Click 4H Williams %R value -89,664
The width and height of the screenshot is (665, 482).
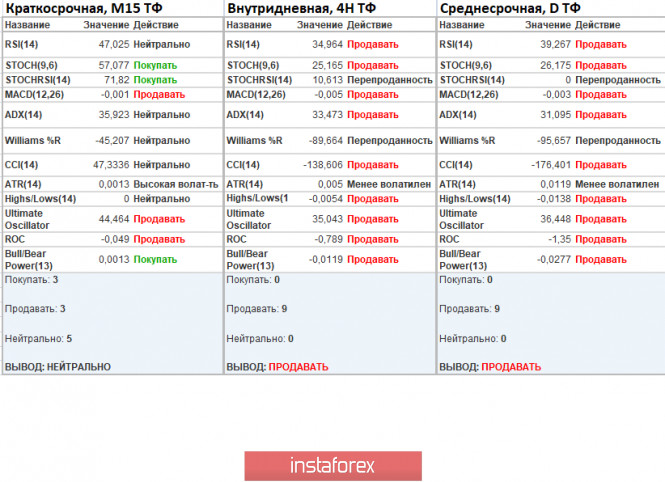pyautogui.click(x=326, y=141)
